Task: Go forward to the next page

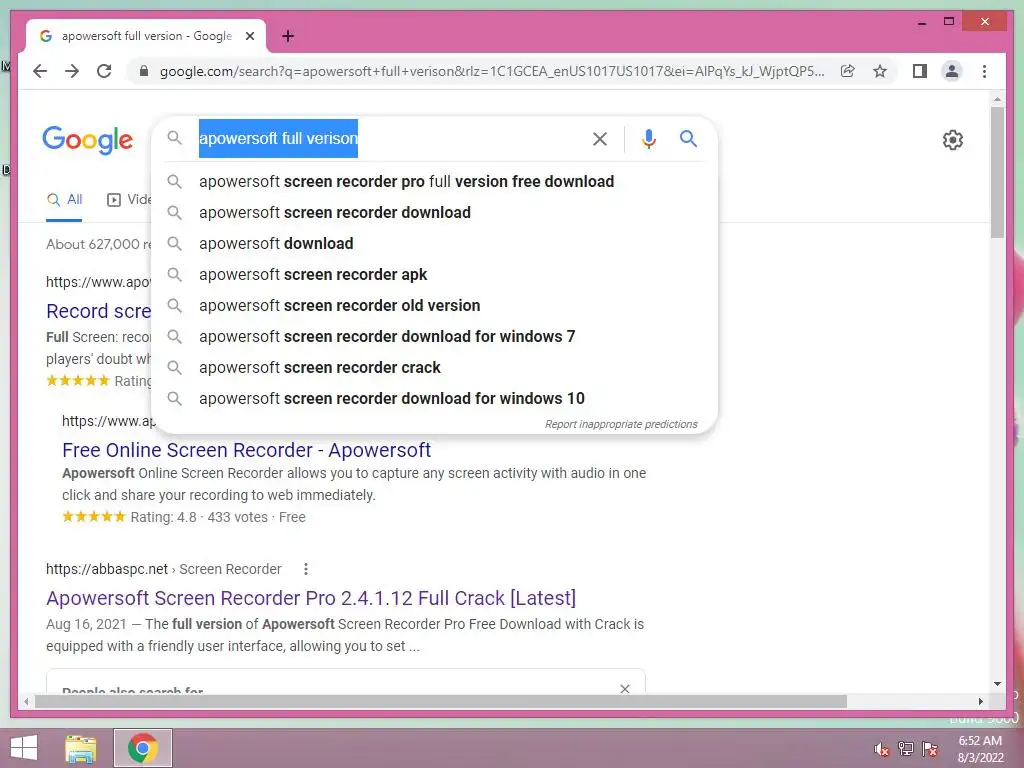Action: pyautogui.click(x=72, y=71)
